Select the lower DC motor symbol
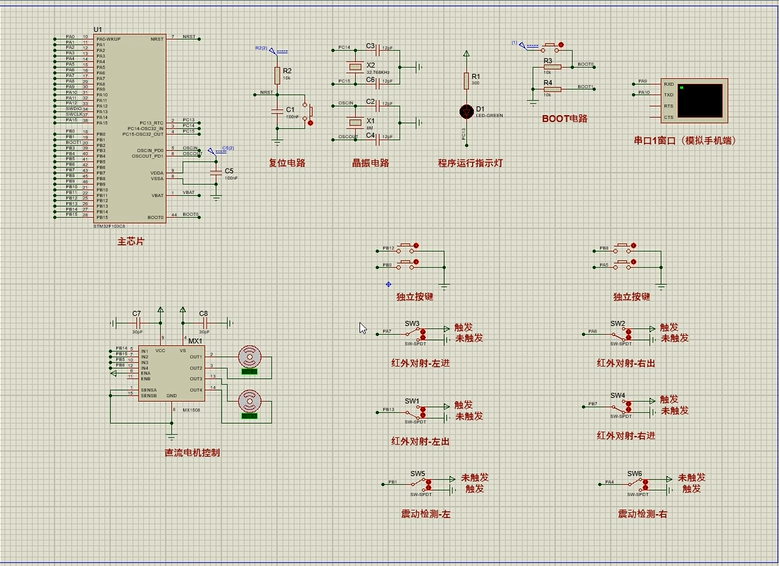Screen dimensions: 779x566 [248, 402]
